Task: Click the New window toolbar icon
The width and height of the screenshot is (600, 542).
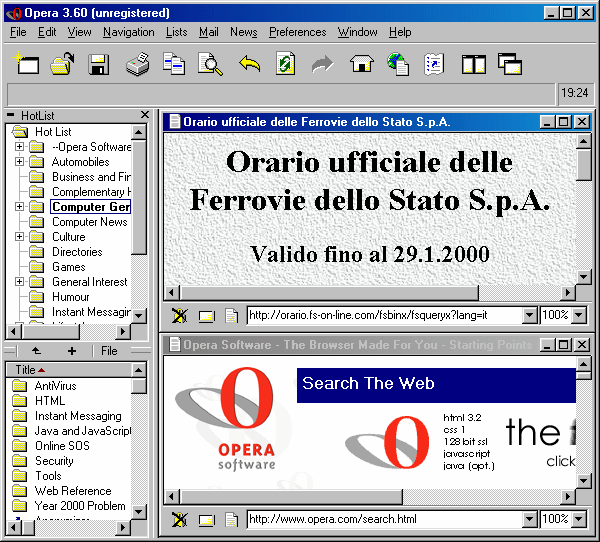Action: (x=28, y=65)
